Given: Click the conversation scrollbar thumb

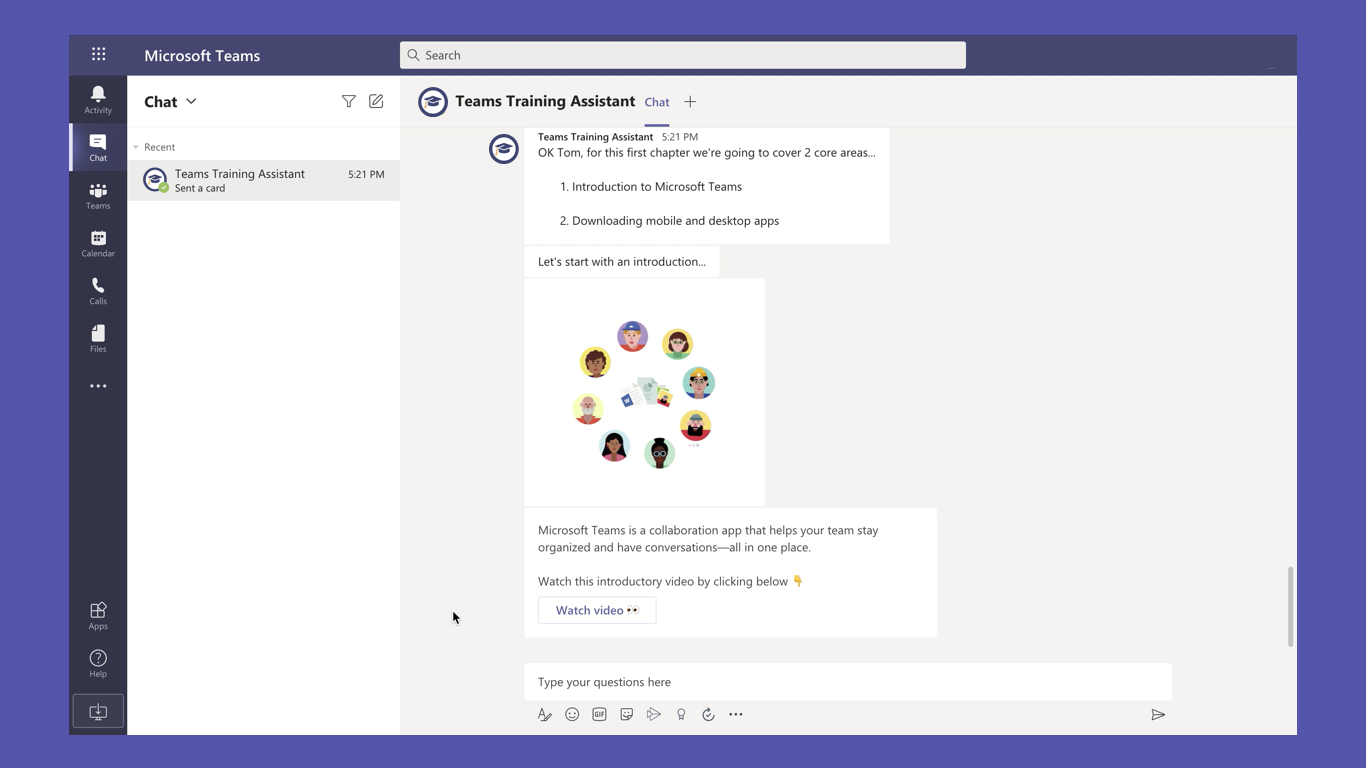Looking at the screenshot, I should (1290, 606).
